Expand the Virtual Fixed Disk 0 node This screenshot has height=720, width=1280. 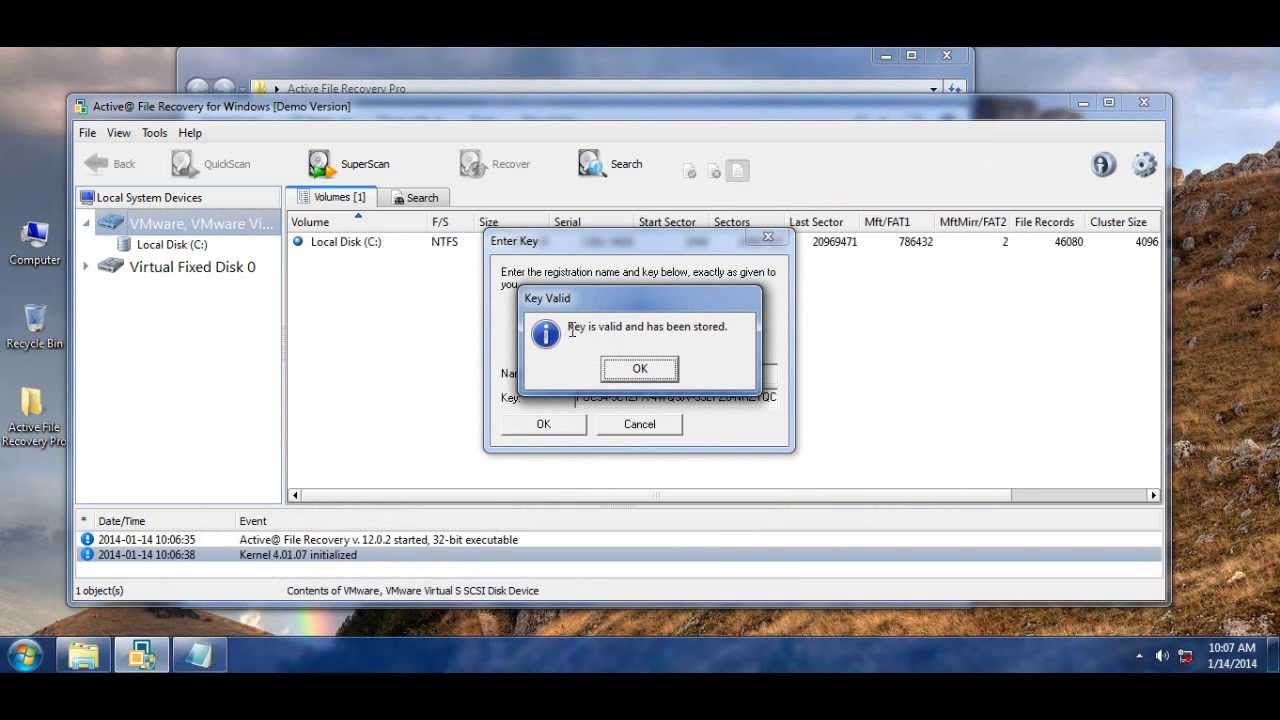[86, 267]
